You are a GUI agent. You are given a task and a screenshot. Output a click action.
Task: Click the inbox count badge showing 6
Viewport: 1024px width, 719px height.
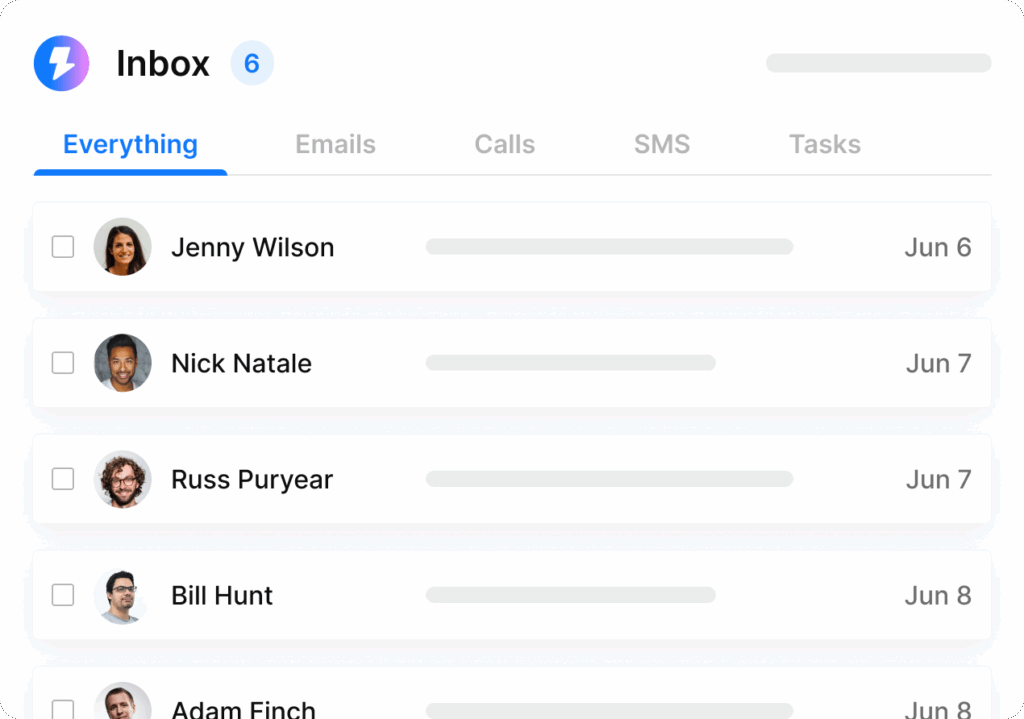[252, 63]
